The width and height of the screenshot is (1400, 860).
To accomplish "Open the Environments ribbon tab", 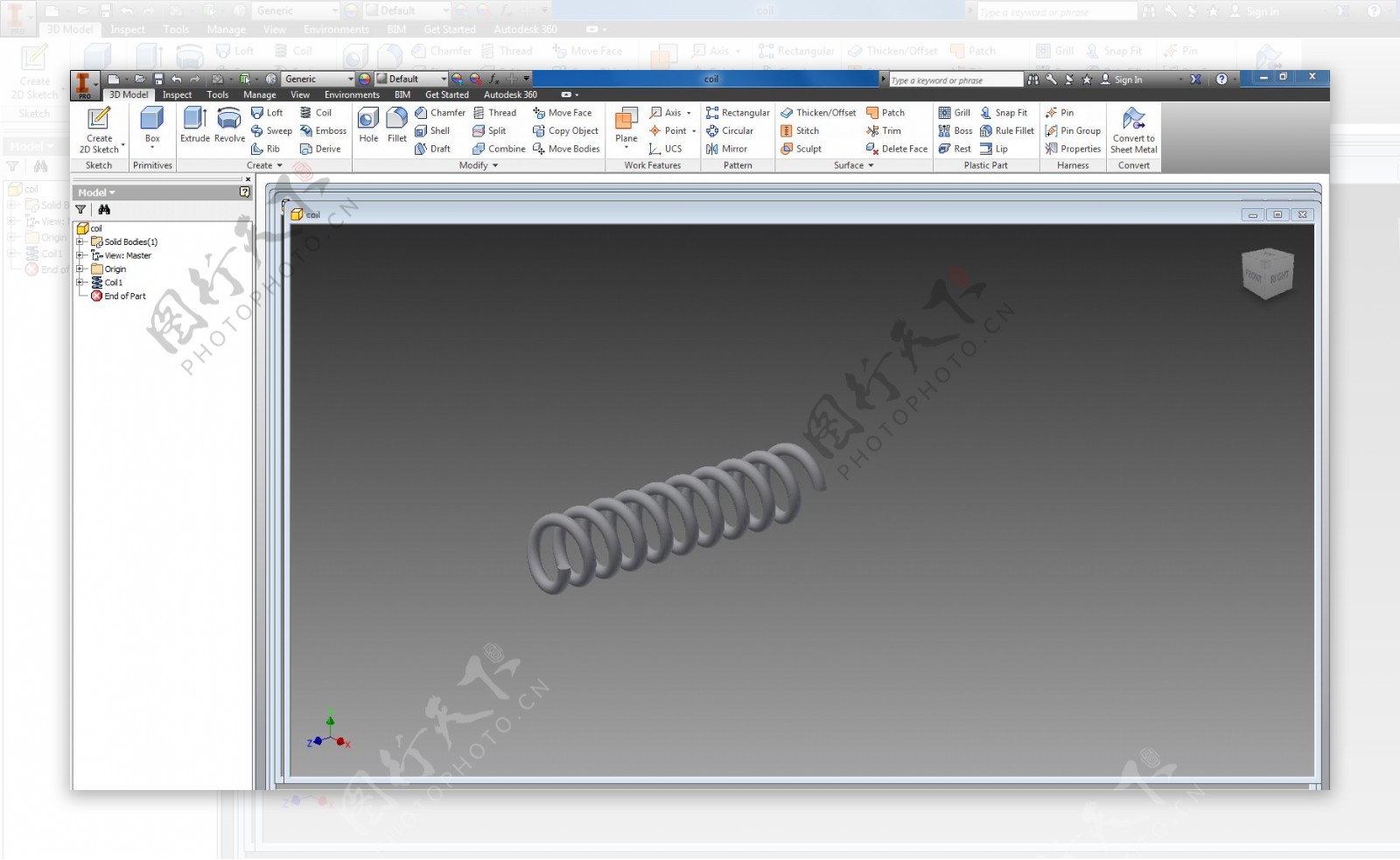I will pos(352,94).
